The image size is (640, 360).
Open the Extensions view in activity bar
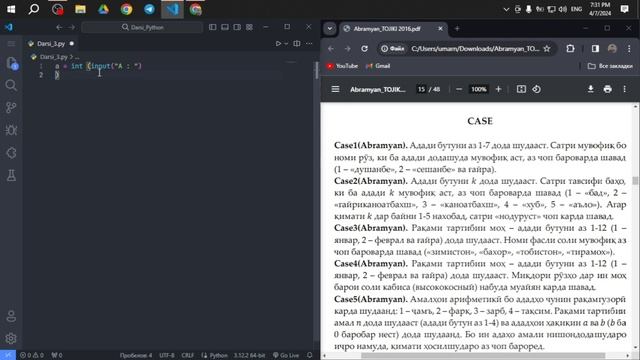coord(11,153)
